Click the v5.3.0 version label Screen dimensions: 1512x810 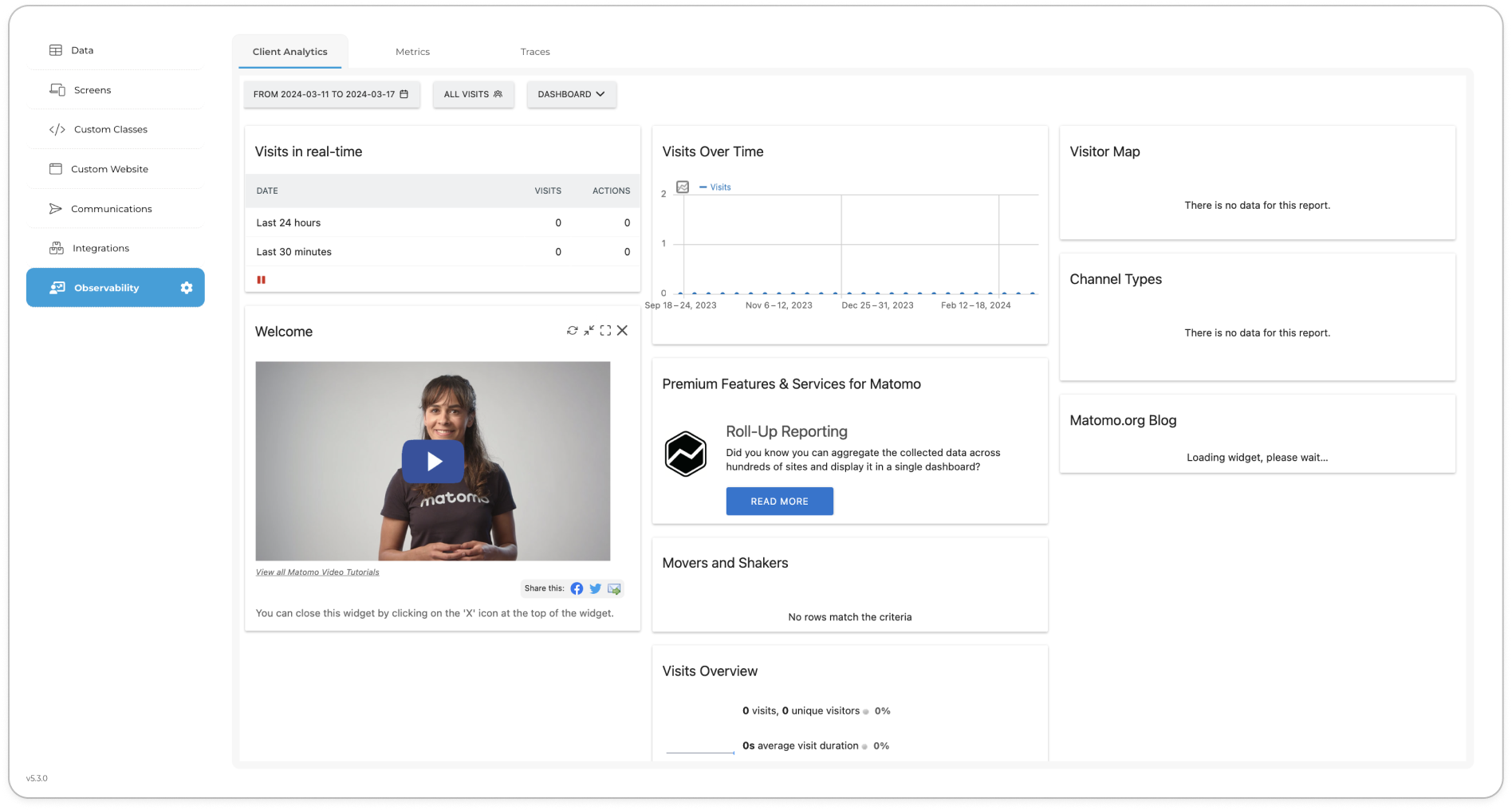(37, 778)
